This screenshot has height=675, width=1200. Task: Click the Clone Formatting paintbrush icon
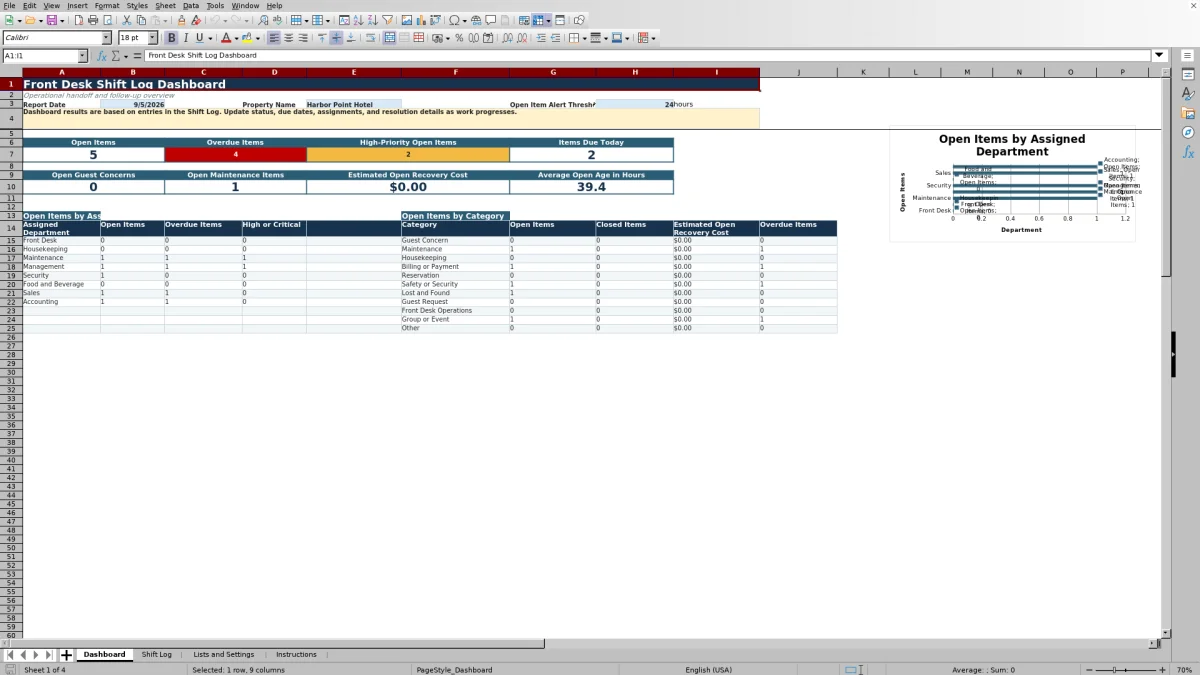tap(181, 20)
